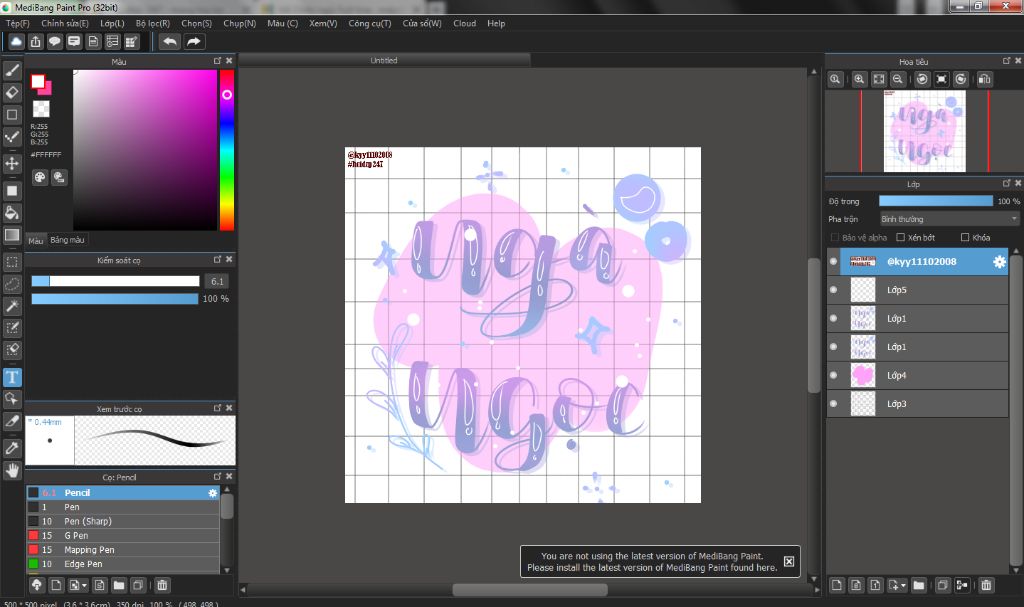This screenshot has width=1024, height=607.
Task: Select the Lasso selection tool
Action: pyautogui.click(x=12, y=284)
